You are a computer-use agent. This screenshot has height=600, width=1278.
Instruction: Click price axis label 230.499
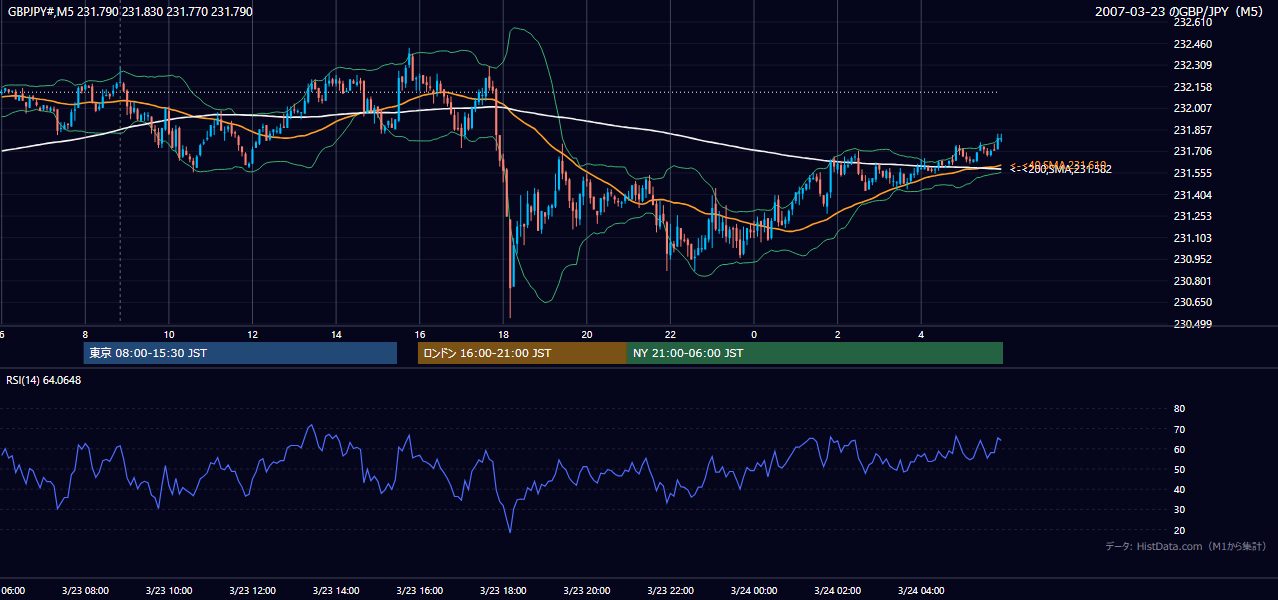(x=1192, y=324)
